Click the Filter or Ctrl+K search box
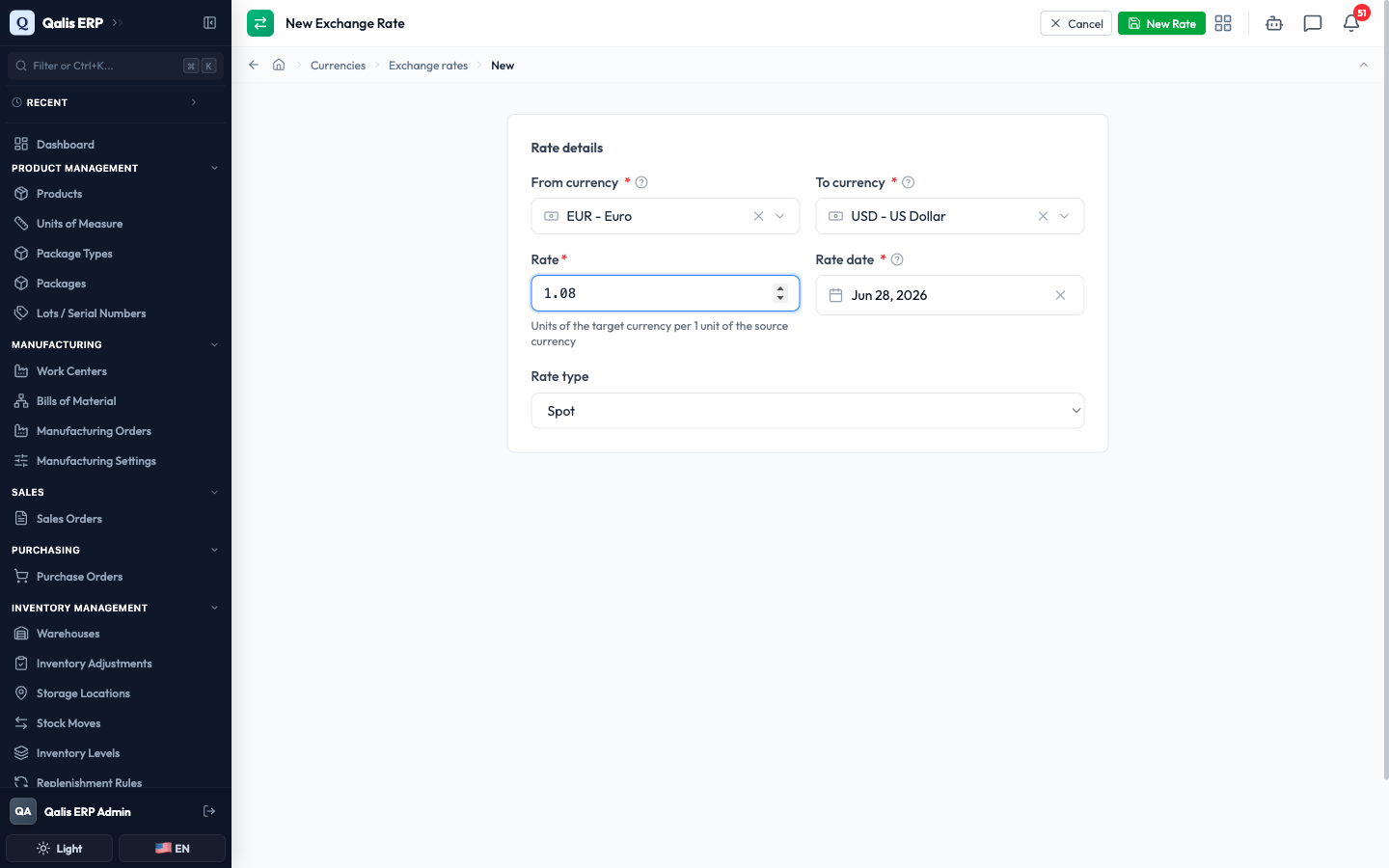This screenshot has width=1389, height=868. click(x=116, y=66)
